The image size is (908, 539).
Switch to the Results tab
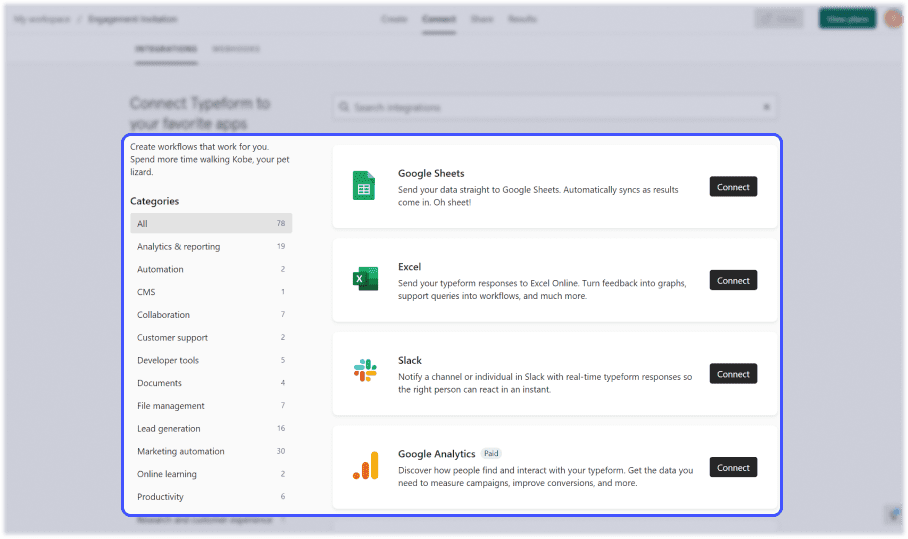[x=522, y=19]
